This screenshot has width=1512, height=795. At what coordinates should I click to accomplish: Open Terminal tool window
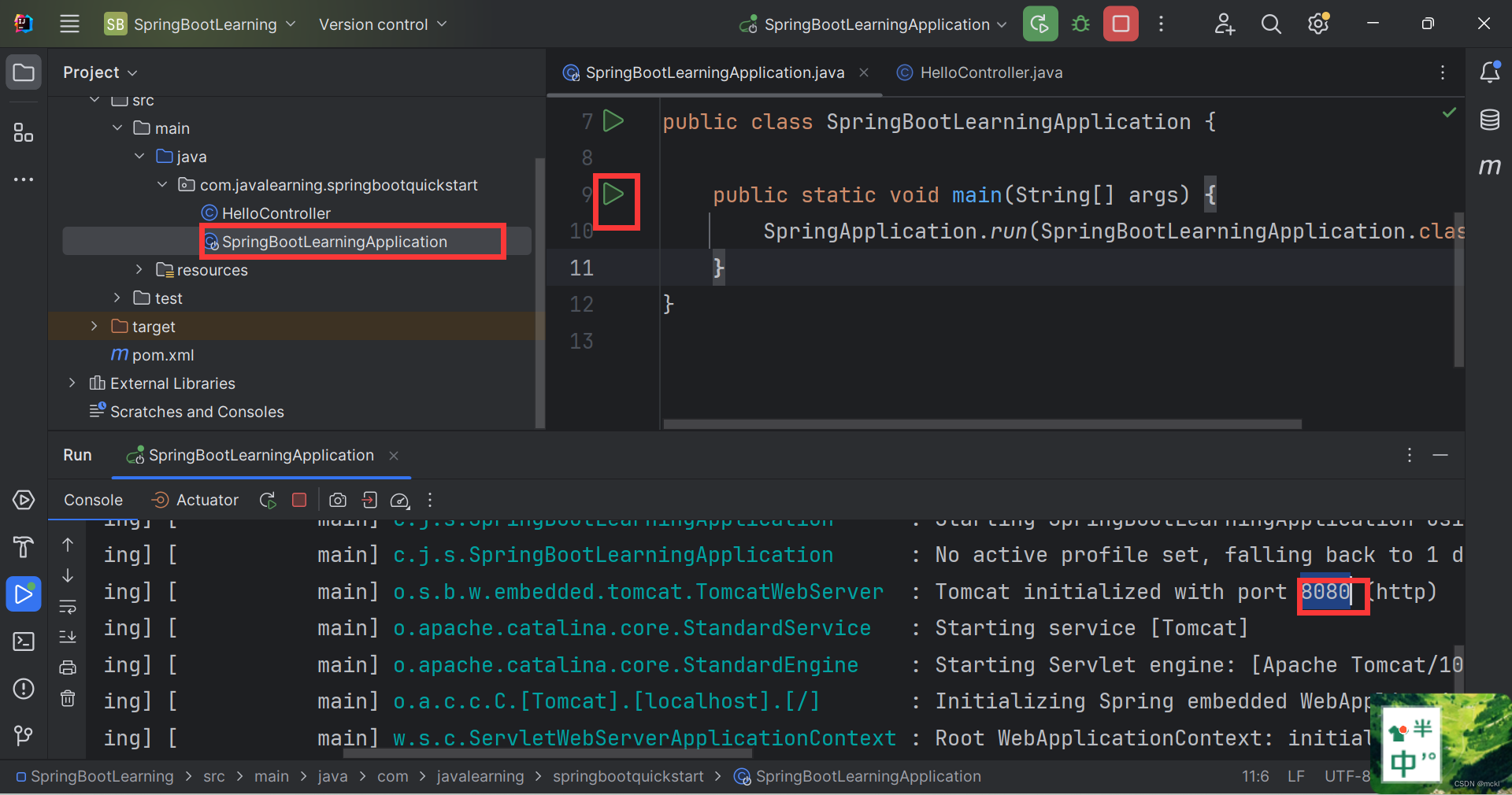pos(24,642)
